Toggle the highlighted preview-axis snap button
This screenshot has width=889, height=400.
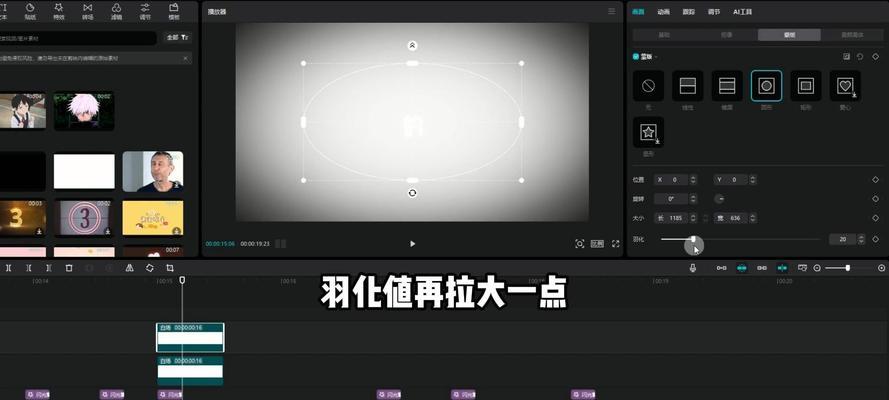coord(782,268)
